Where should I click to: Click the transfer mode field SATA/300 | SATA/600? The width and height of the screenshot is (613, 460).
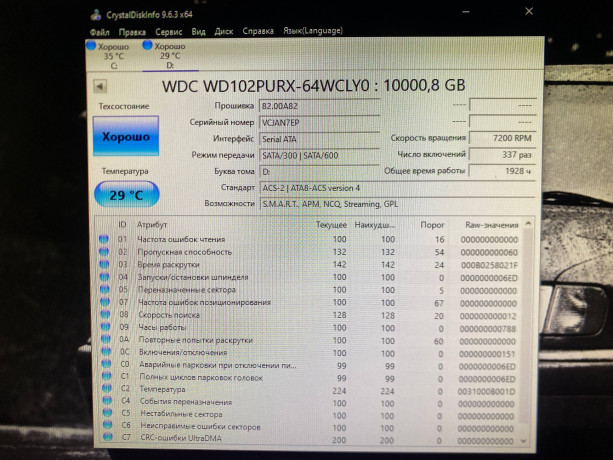[319, 156]
